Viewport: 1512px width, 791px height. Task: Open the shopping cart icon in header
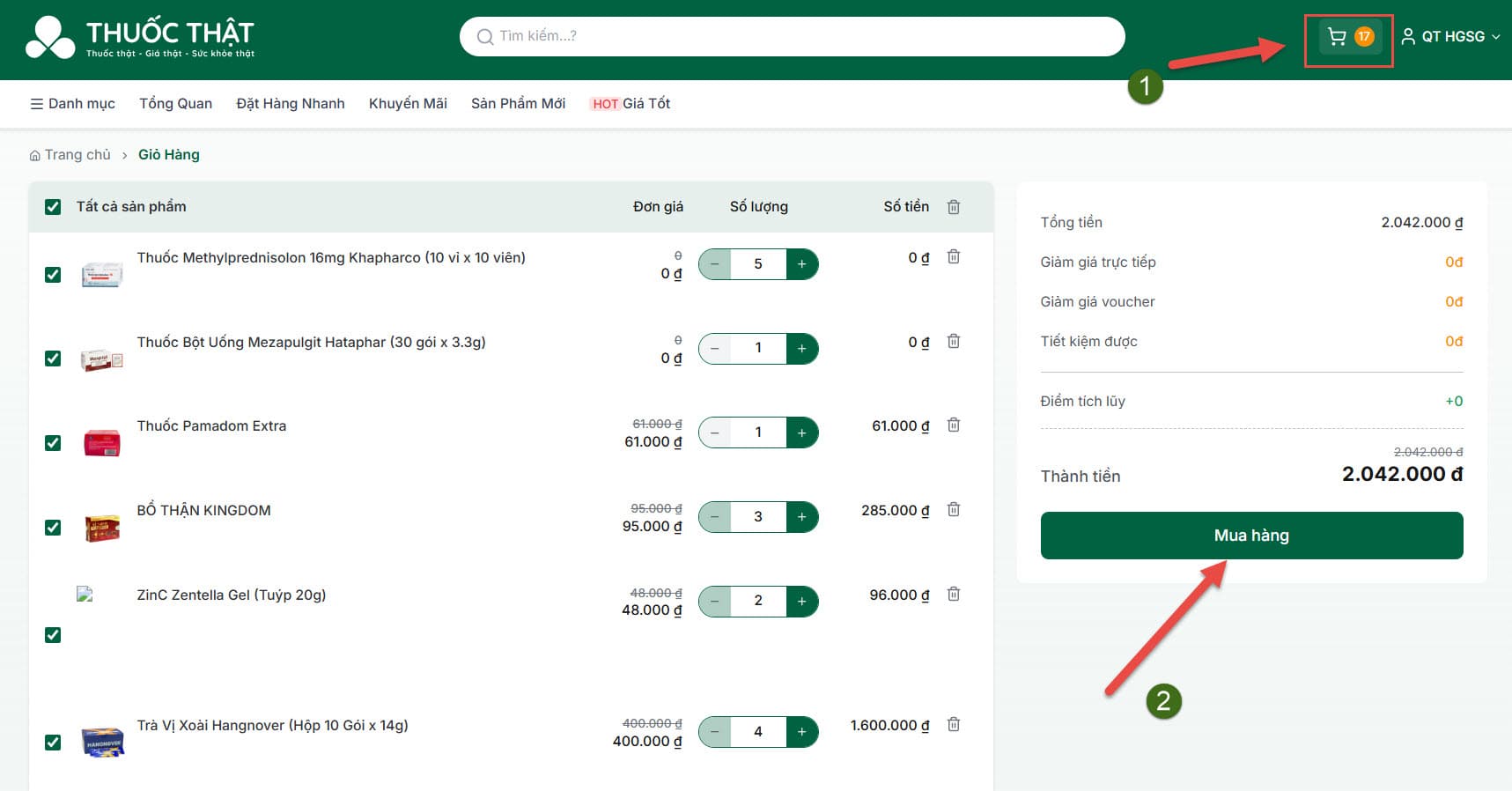[1338, 37]
